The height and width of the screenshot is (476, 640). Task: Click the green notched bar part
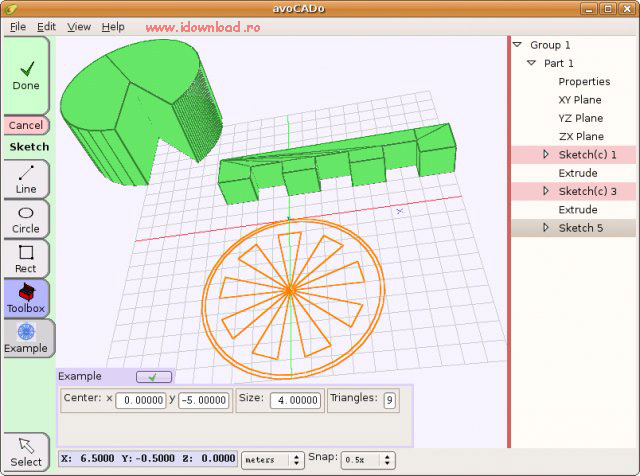click(x=337, y=163)
